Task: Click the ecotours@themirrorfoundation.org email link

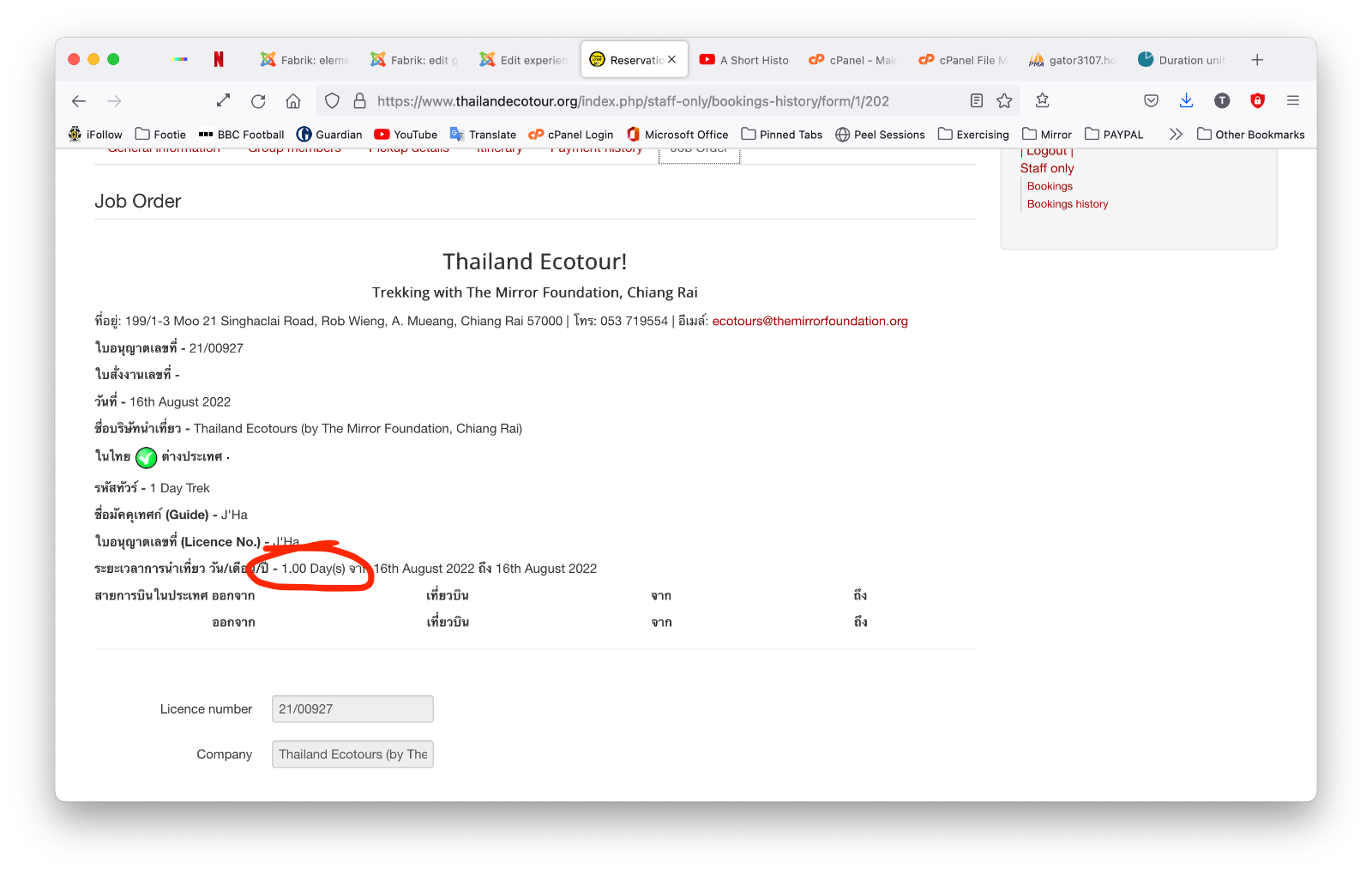Action: [809, 321]
